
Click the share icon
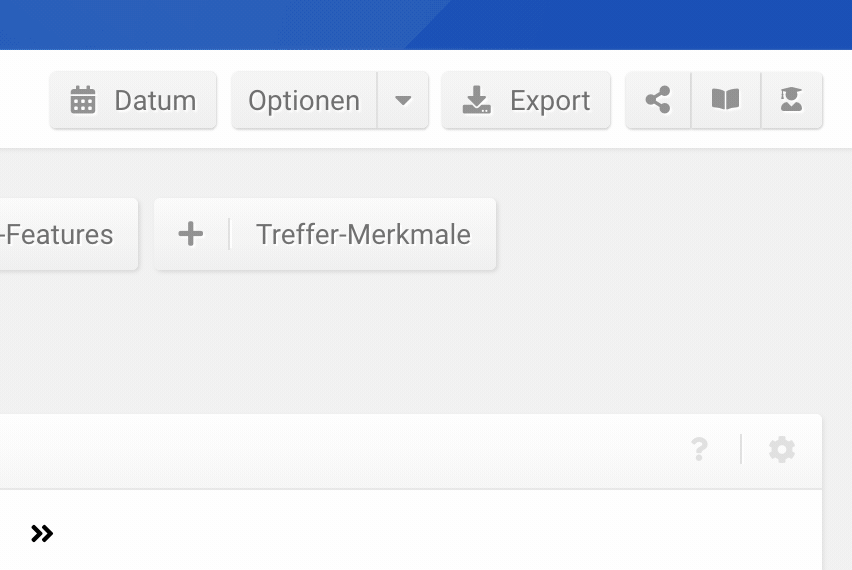[x=658, y=100]
